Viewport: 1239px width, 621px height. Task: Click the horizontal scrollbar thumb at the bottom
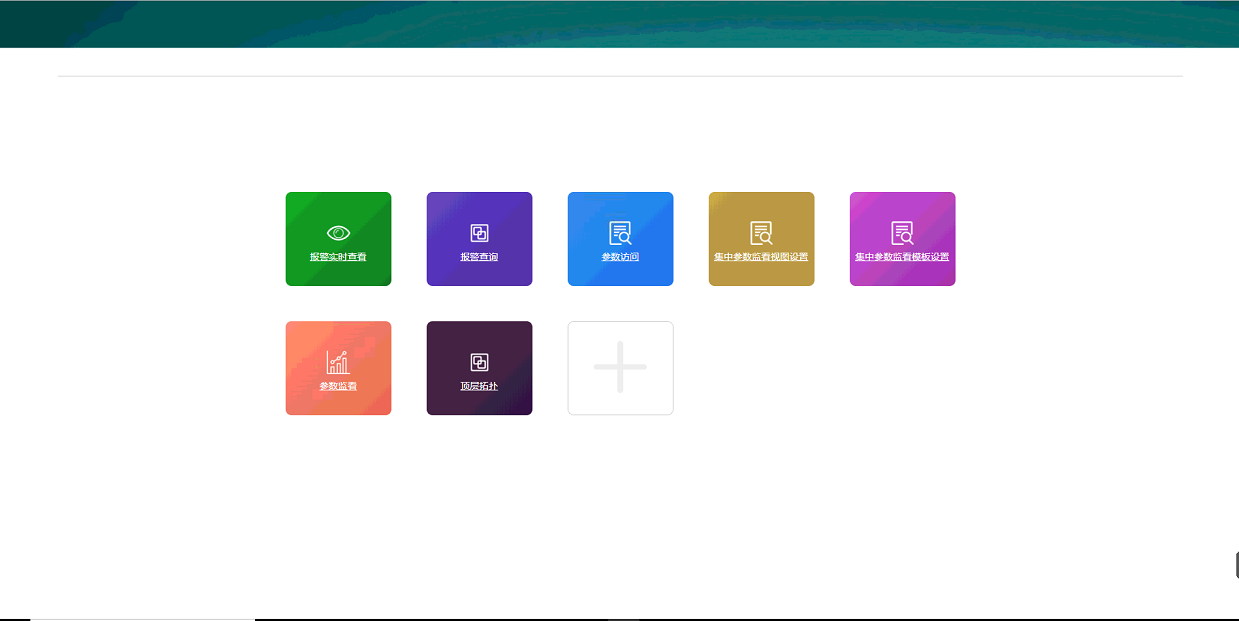click(x=142, y=619)
